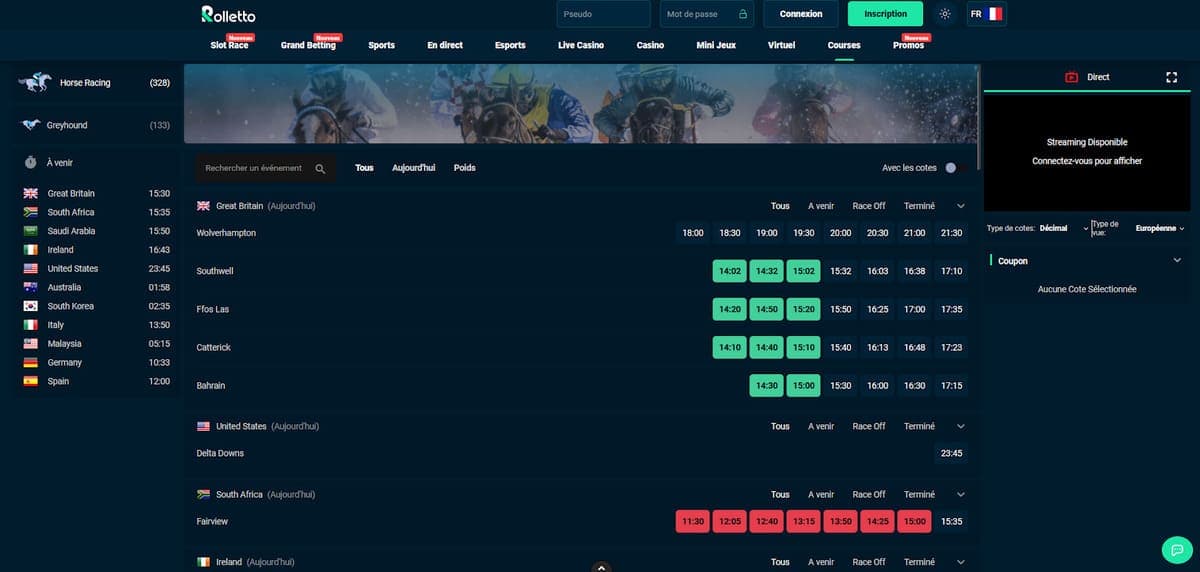Click the Pseudo username field
The image size is (1200, 572).
click(603, 14)
